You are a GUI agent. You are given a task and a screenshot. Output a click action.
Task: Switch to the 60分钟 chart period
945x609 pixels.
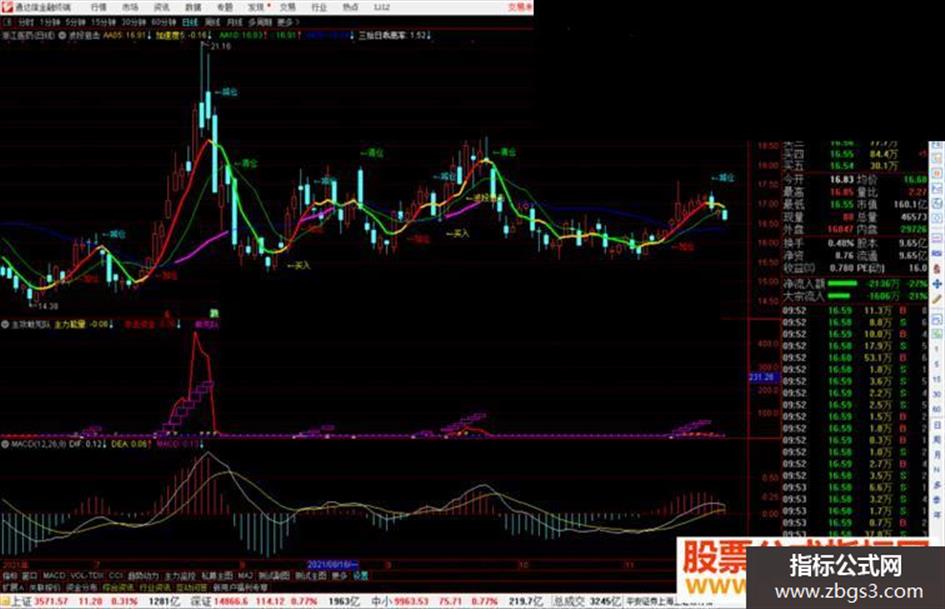pyautogui.click(x=163, y=22)
